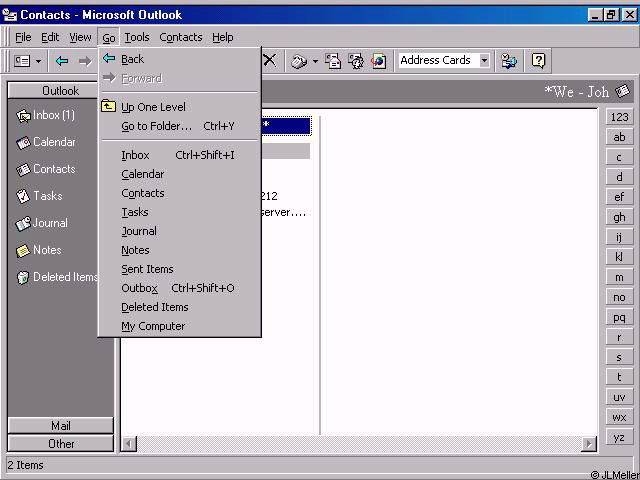Choose Journal in the Go menu
This screenshot has width=640, height=480.
click(x=180, y=231)
